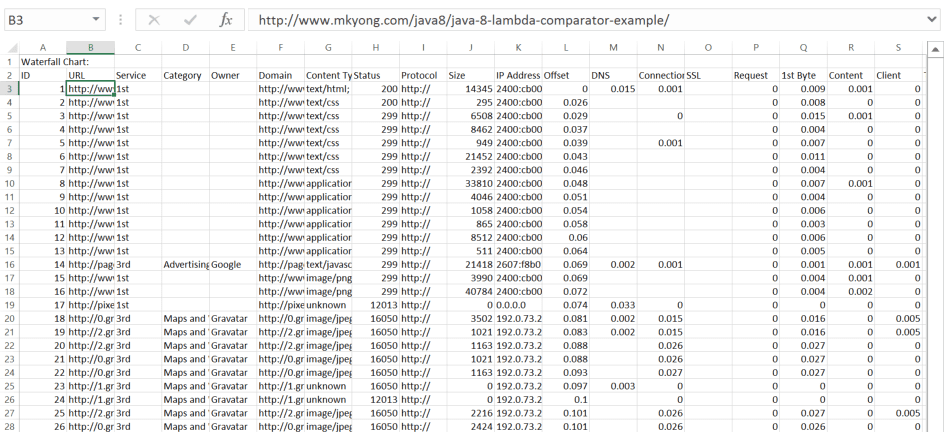
Task: Click the 'URL' header cell
Action: (x=90, y=75)
